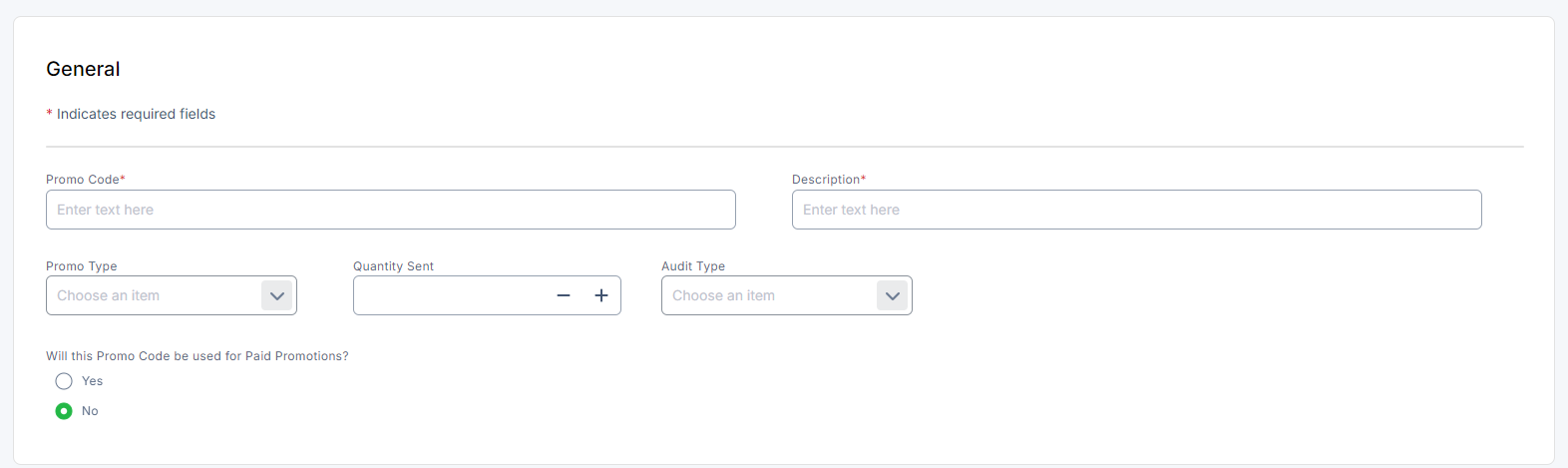Focus the Promo Code text field
1568x468 pixels.
pos(390,210)
